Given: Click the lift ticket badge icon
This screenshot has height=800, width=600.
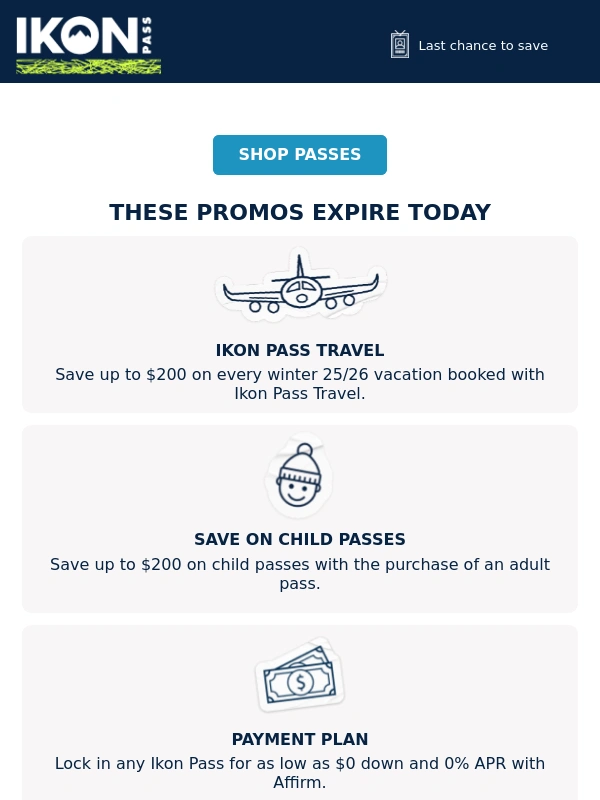Looking at the screenshot, I should (400, 45).
